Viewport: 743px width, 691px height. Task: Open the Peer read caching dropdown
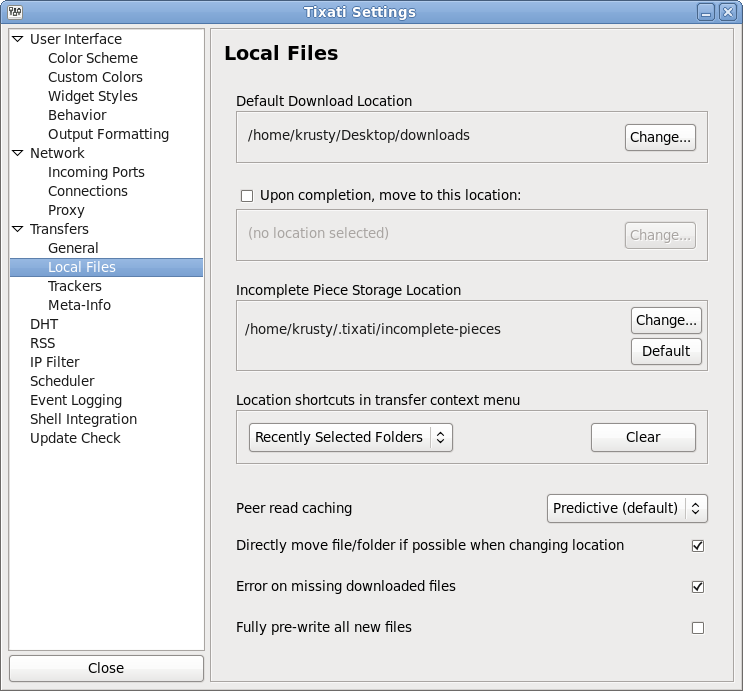point(627,508)
